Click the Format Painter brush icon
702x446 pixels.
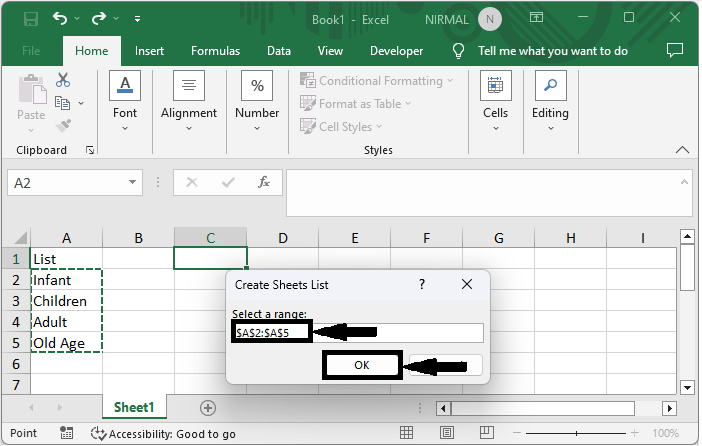[63, 125]
